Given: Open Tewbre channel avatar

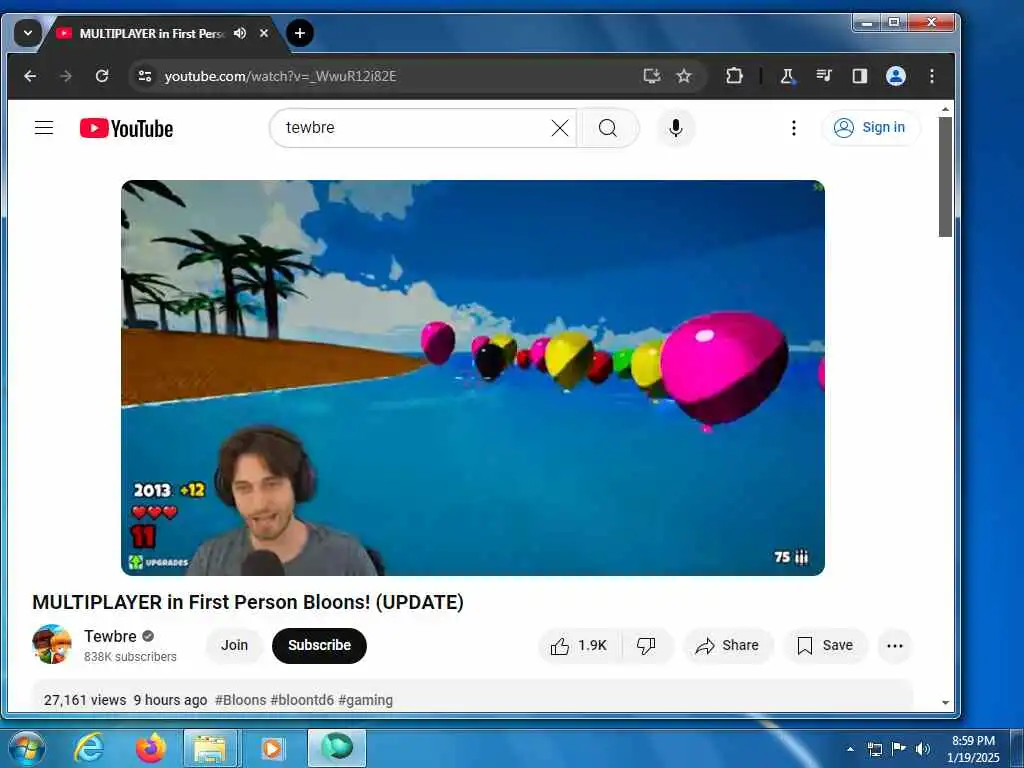Looking at the screenshot, I should pyautogui.click(x=52, y=645).
